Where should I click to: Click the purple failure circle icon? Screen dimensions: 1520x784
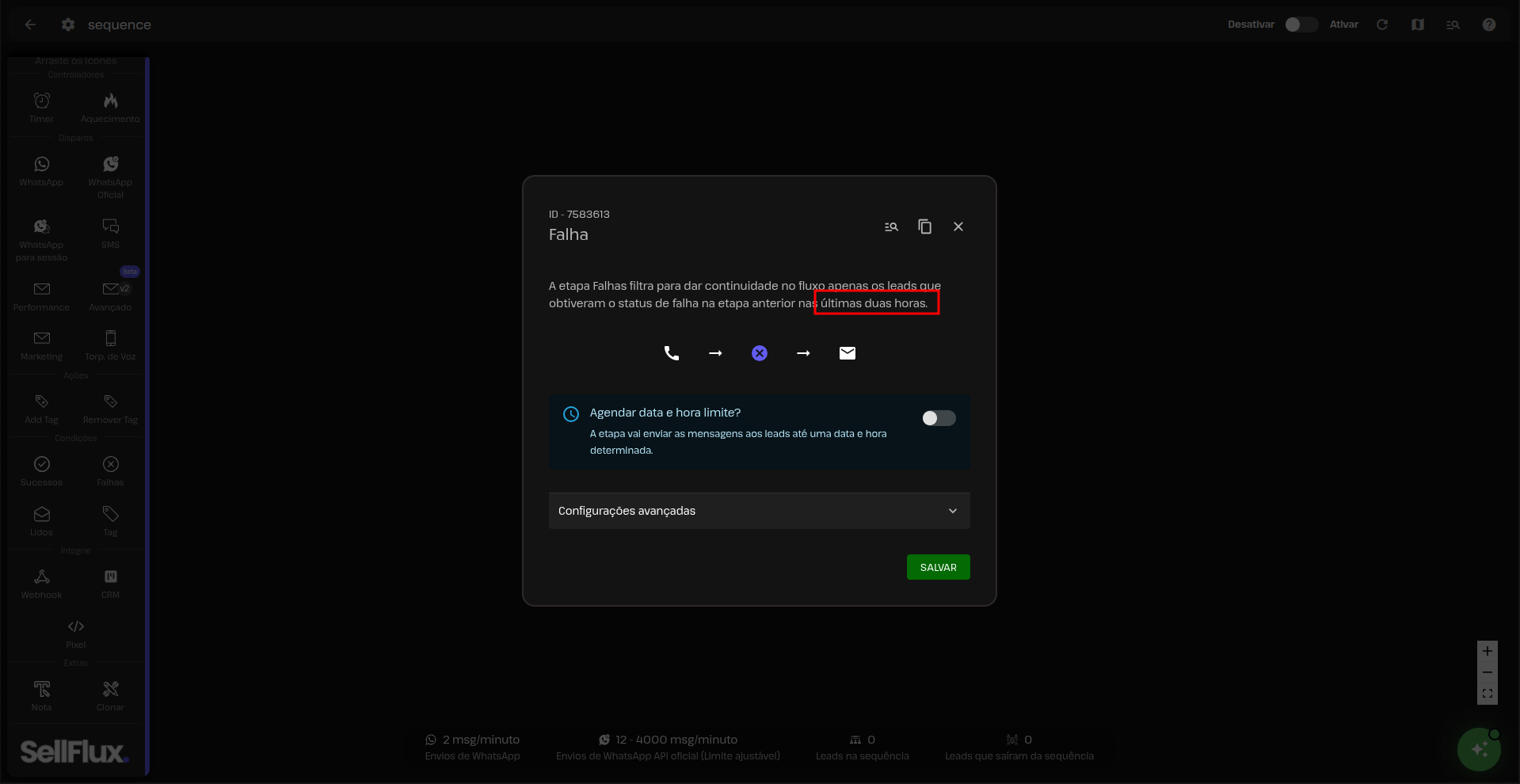(760, 353)
